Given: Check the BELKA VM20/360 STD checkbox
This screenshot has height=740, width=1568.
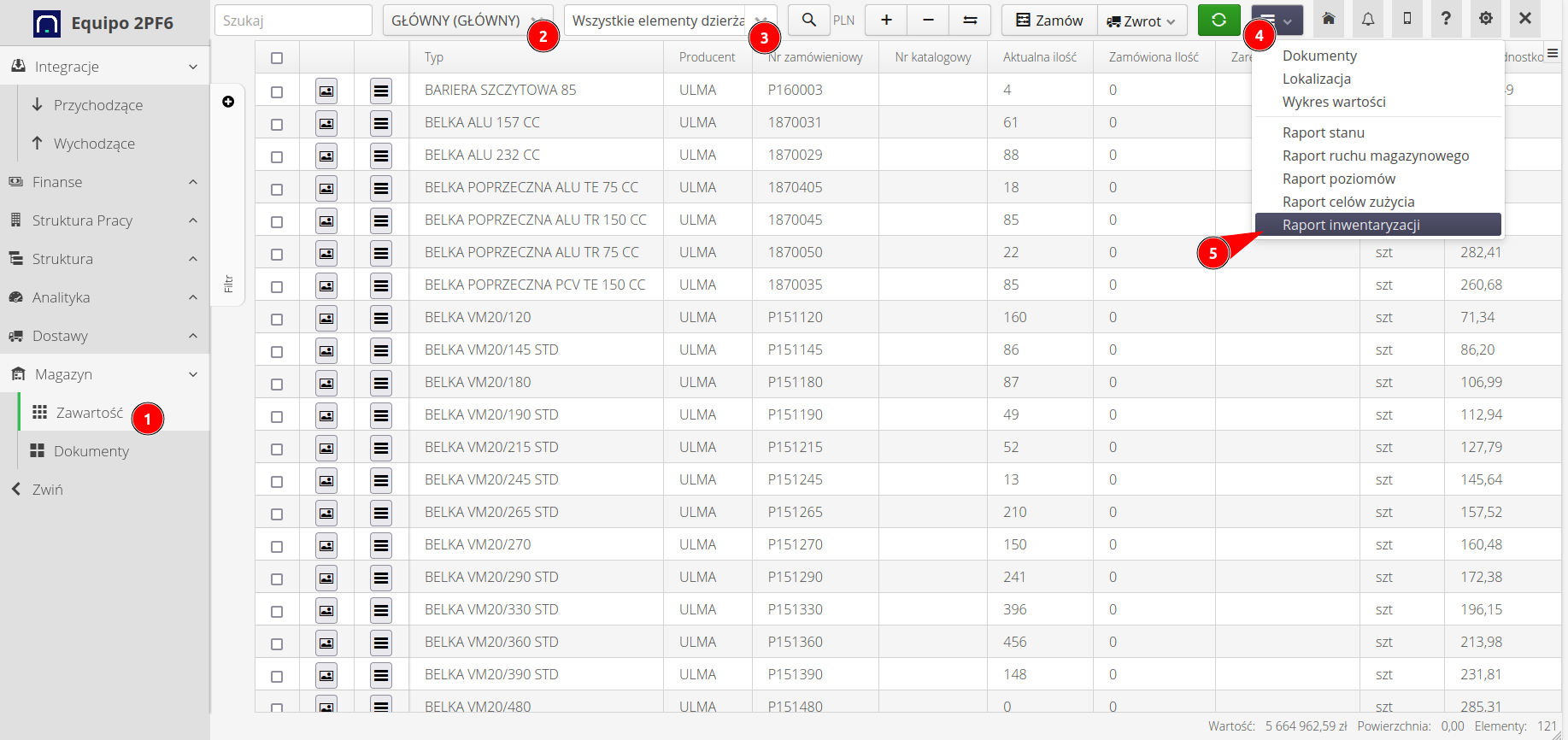Looking at the screenshot, I should pyautogui.click(x=277, y=643).
